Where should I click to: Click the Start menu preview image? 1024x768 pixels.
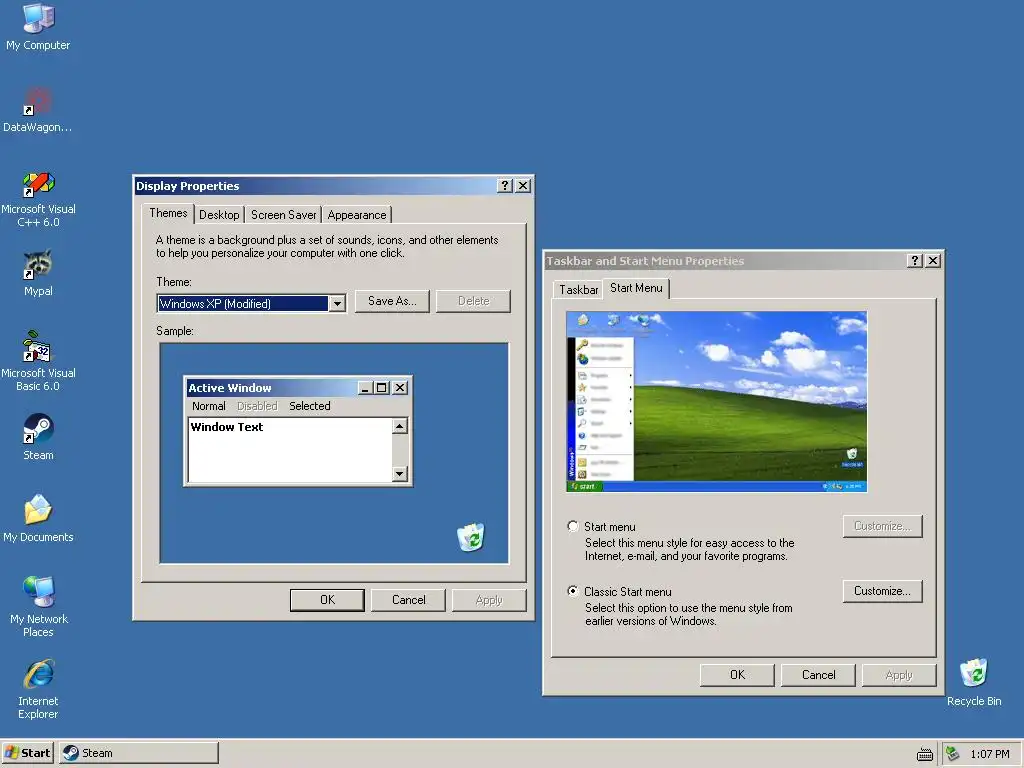pyautogui.click(x=716, y=402)
